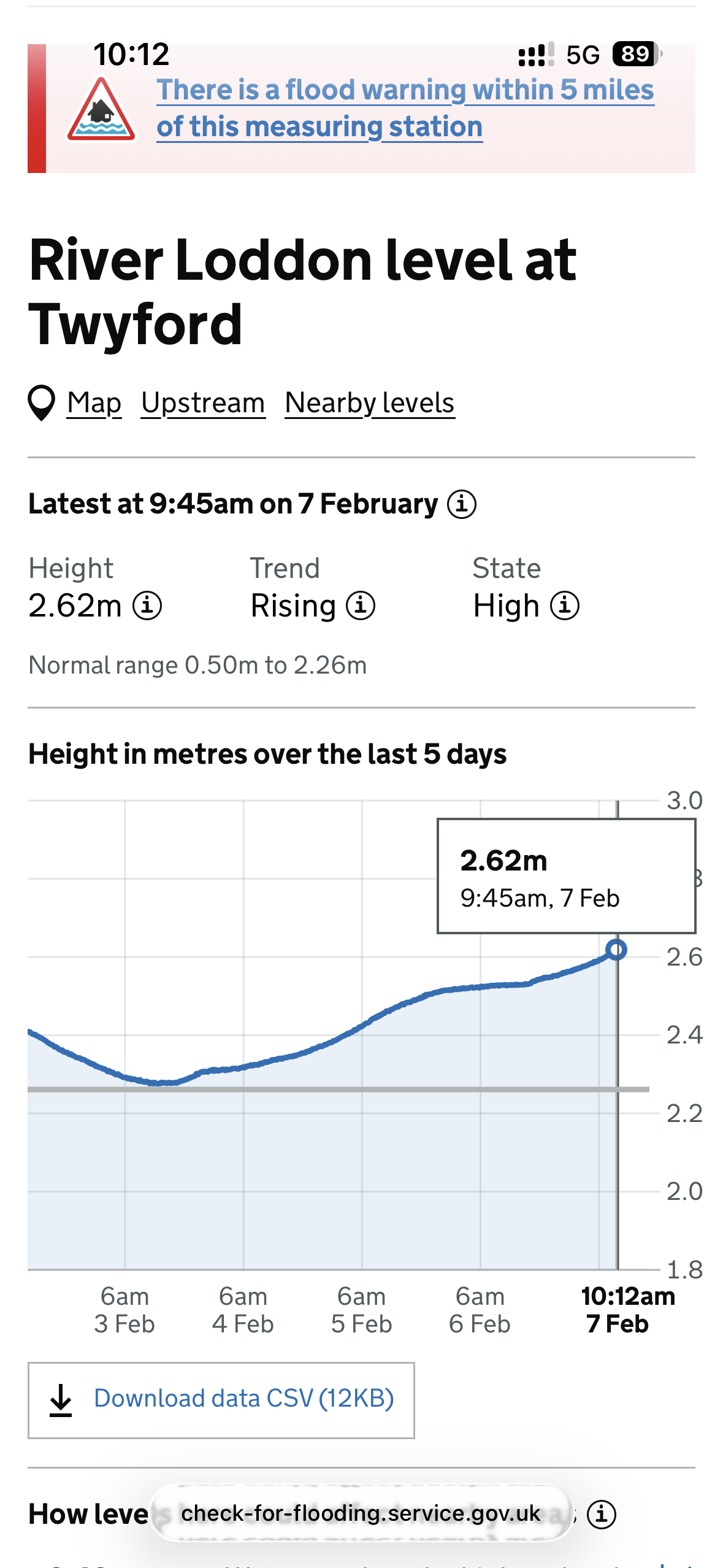
Task: Open the High state info icon
Action: 564,606
